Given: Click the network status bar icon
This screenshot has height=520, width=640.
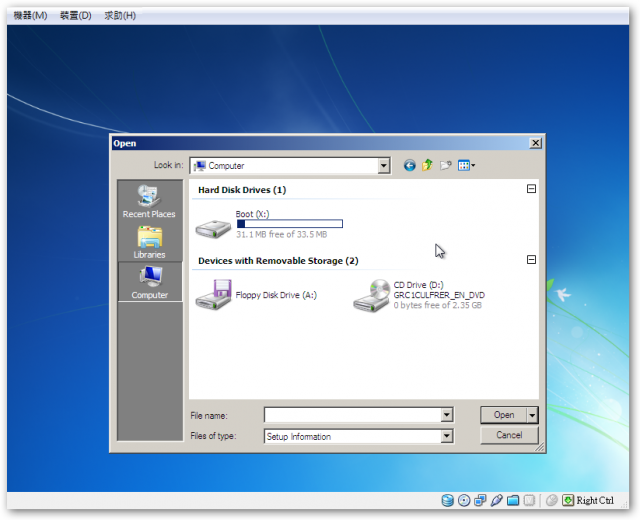Looking at the screenshot, I should pos(480,500).
